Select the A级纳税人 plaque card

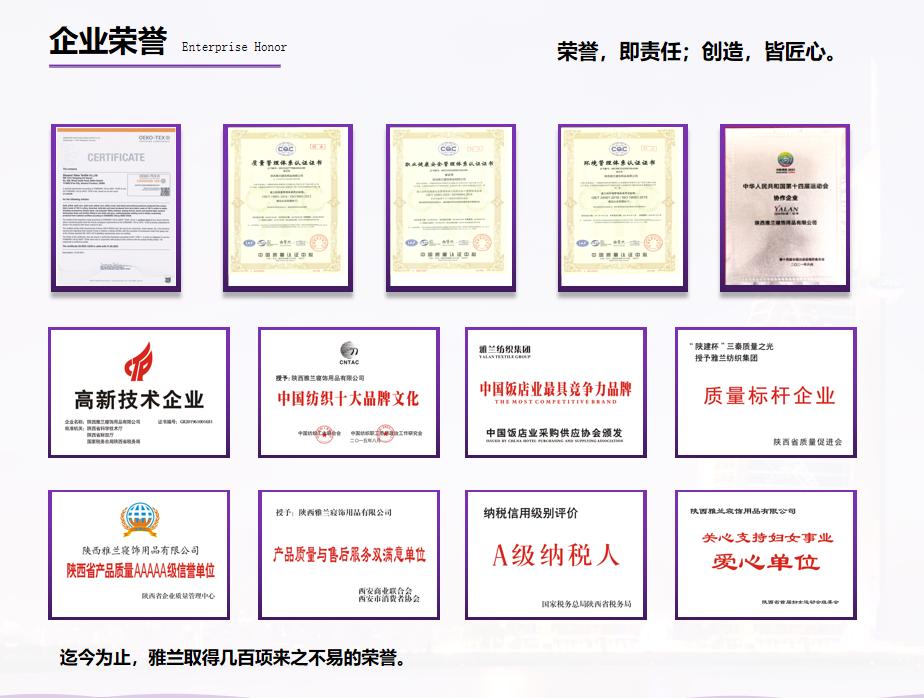point(556,555)
